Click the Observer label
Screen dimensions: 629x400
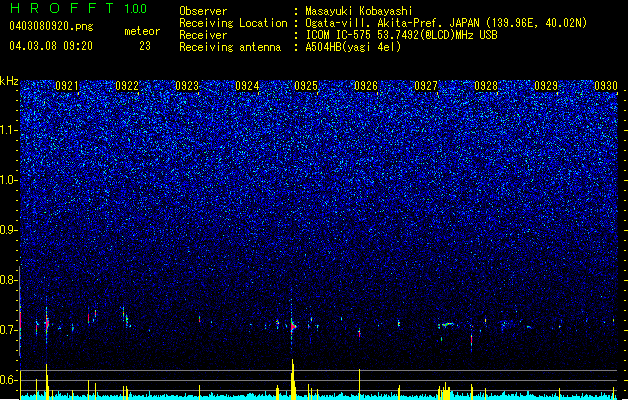203,11
